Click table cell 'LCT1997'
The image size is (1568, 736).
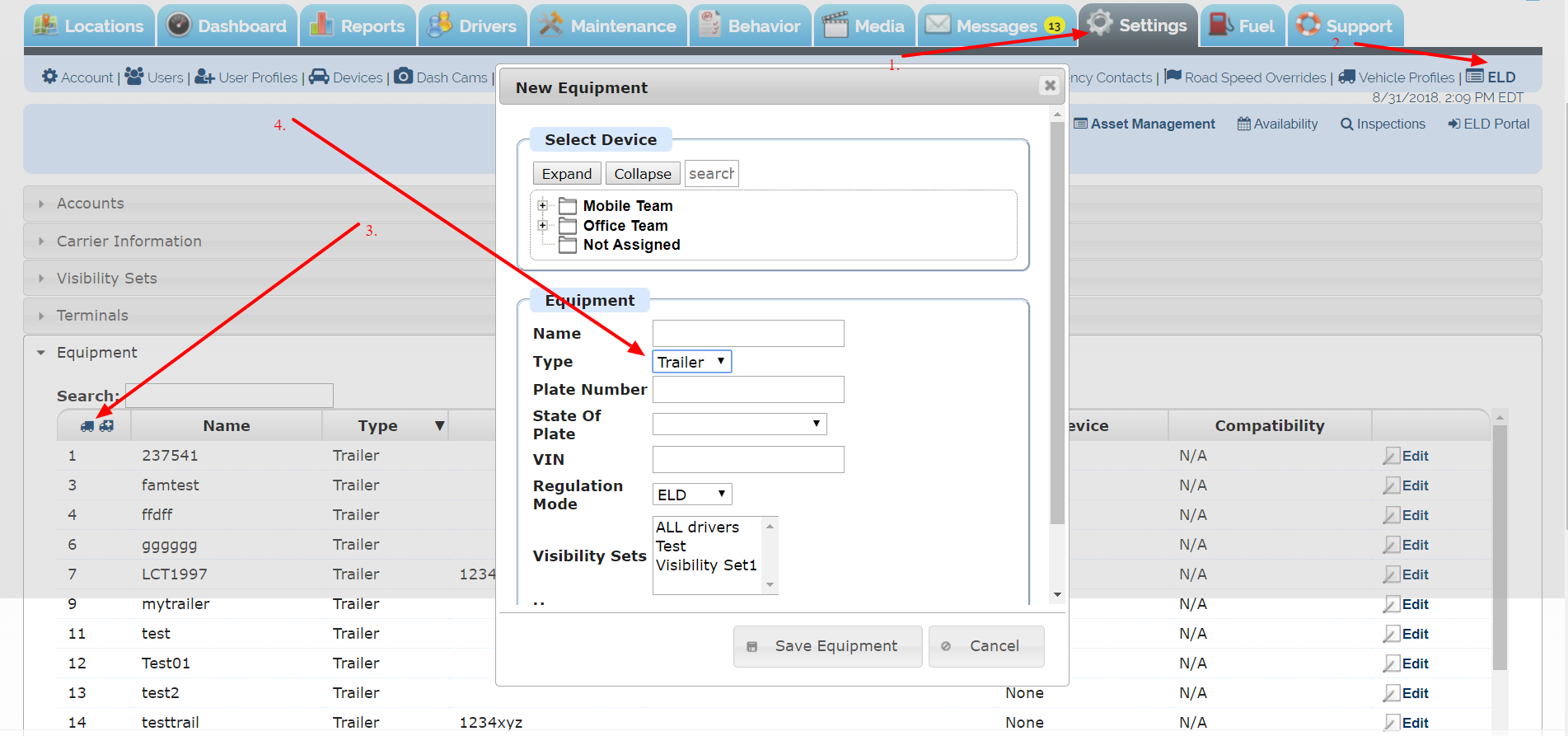175,574
